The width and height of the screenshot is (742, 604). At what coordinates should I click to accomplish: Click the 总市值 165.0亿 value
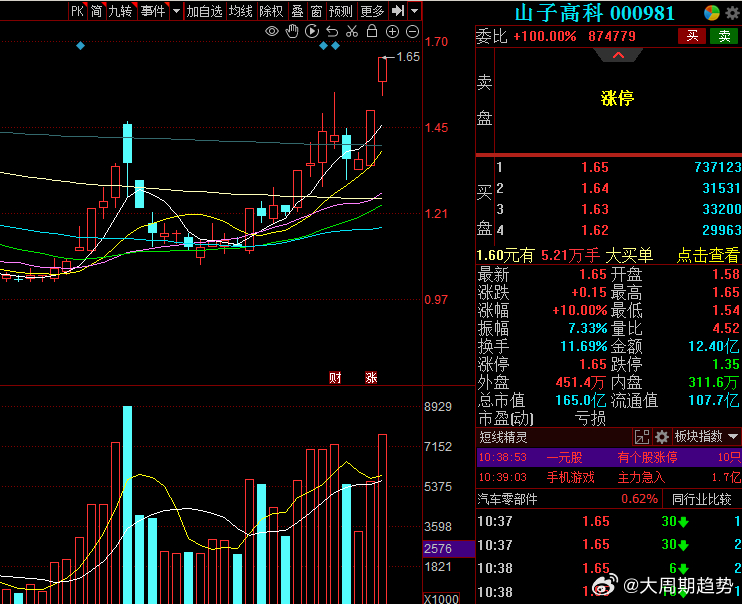(580, 400)
